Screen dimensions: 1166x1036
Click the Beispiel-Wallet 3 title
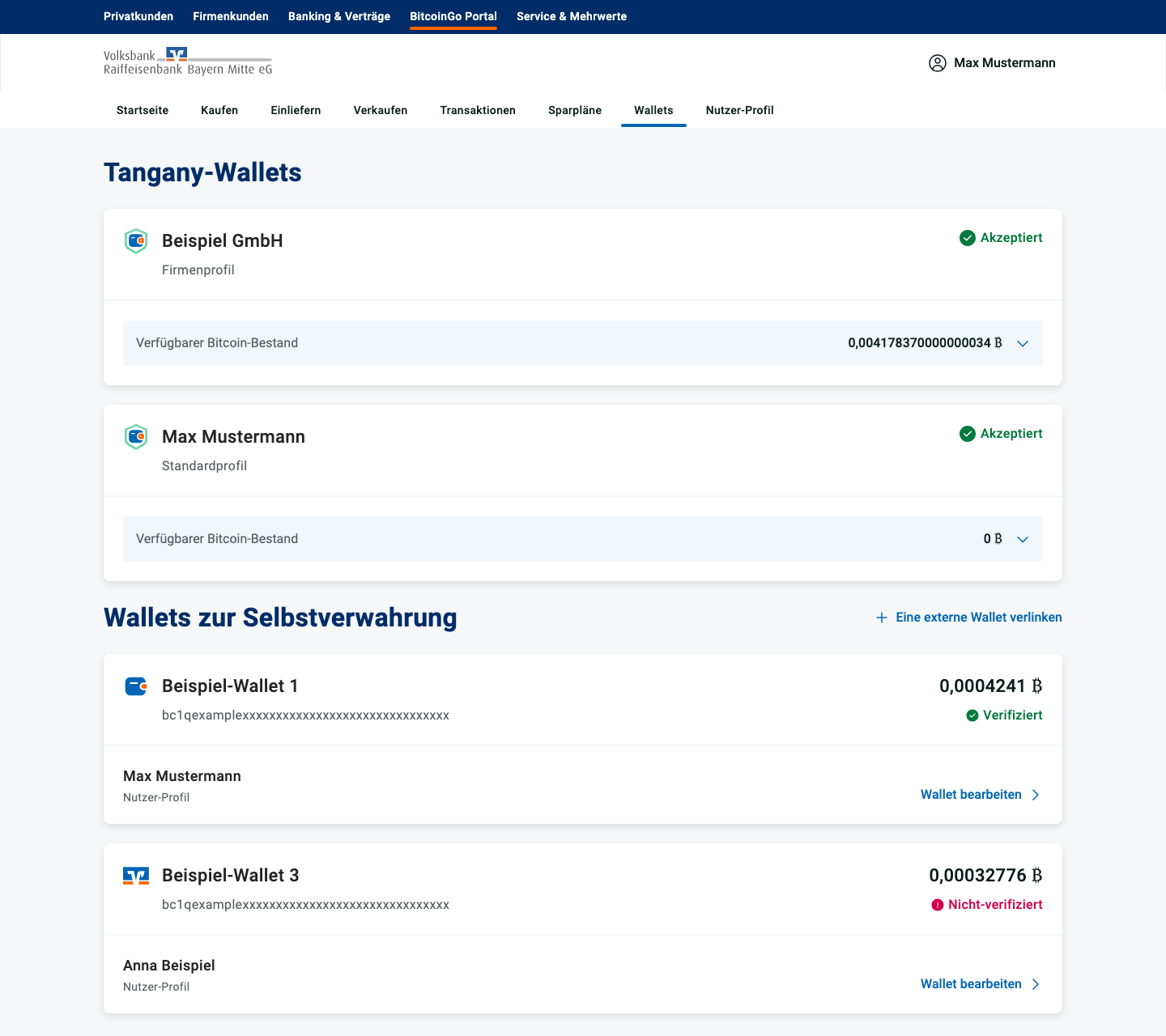(231, 876)
